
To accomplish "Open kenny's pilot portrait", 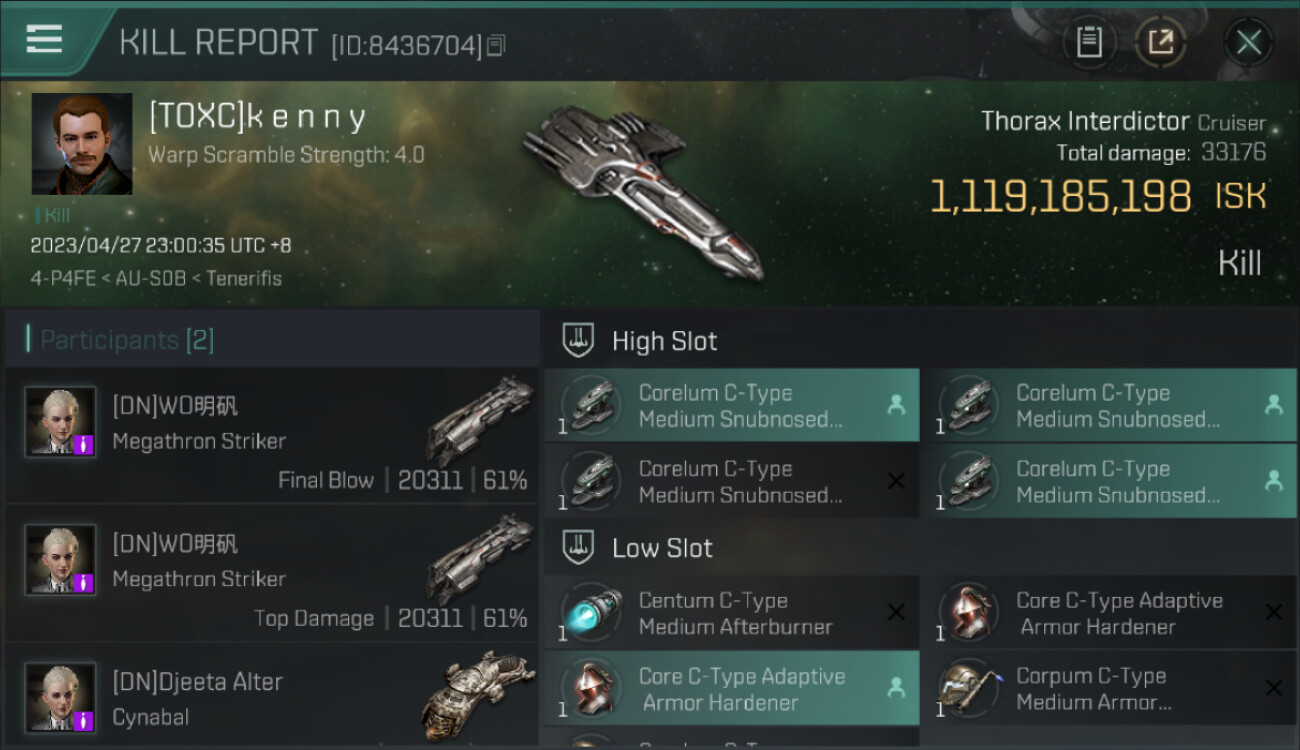I will pyautogui.click(x=82, y=144).
